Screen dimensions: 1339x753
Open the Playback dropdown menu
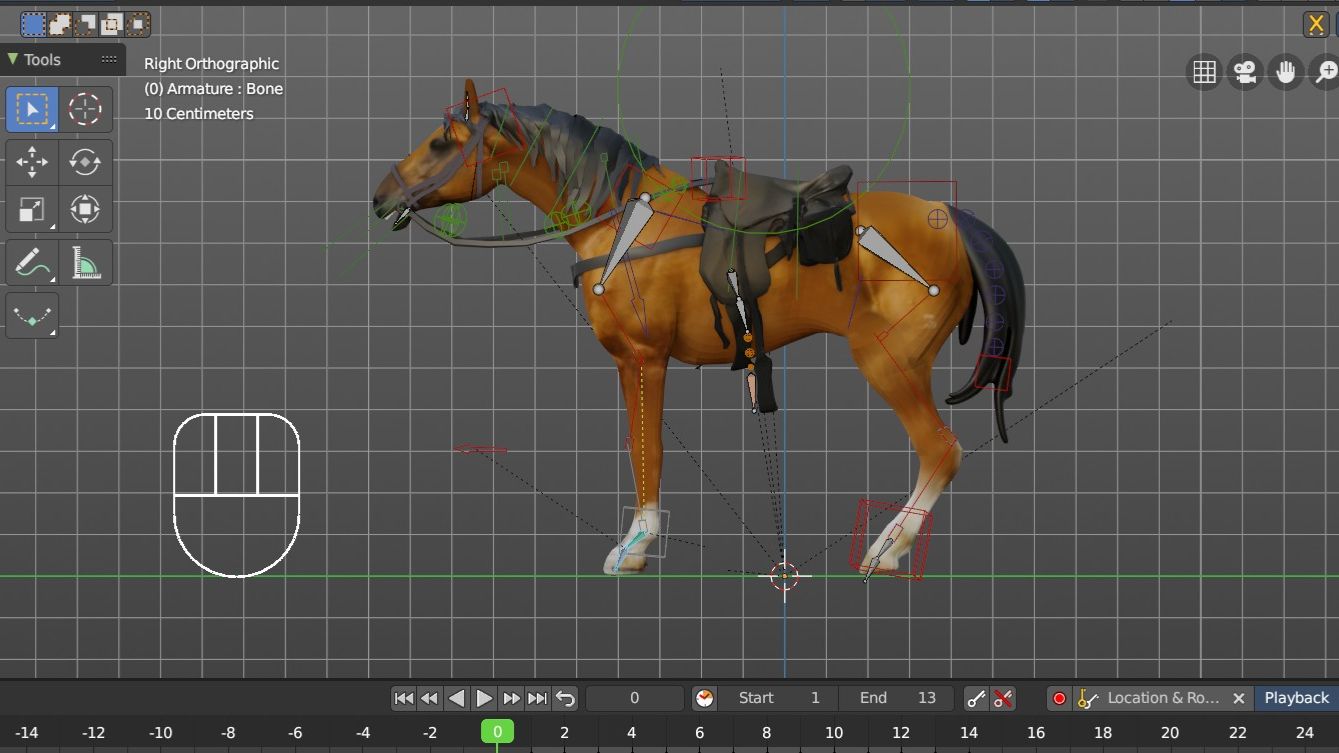pyautogui.click(x=1296, y=698)
